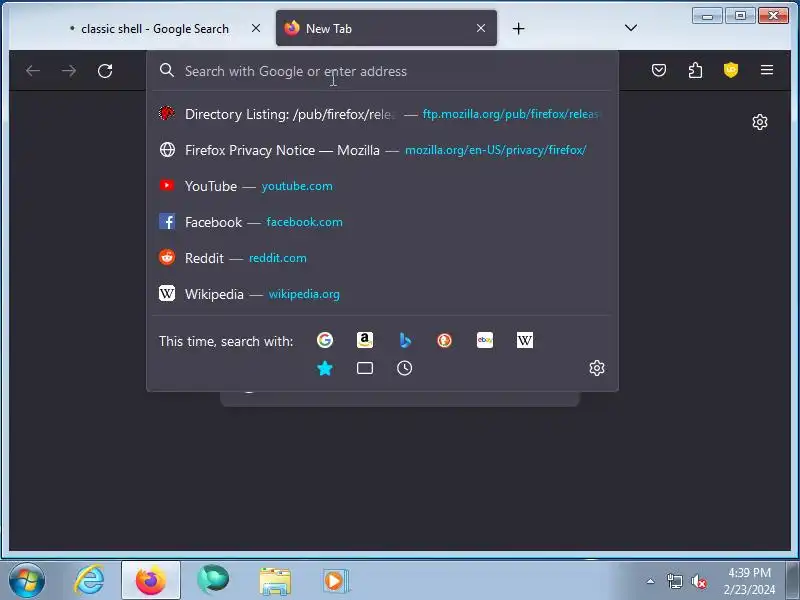Search with Google engine icon
Screen dimensions: 800x600
pos(324,340)
